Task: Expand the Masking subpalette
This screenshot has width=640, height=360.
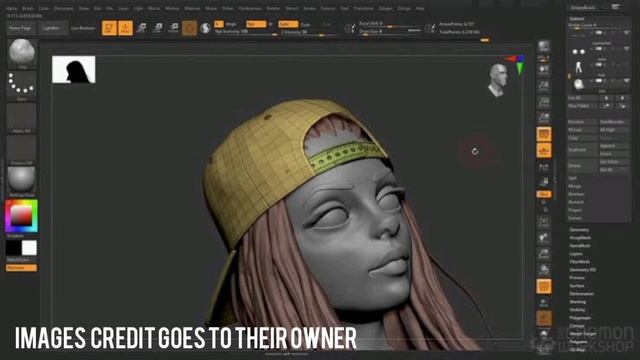Action: pos(578,302)
